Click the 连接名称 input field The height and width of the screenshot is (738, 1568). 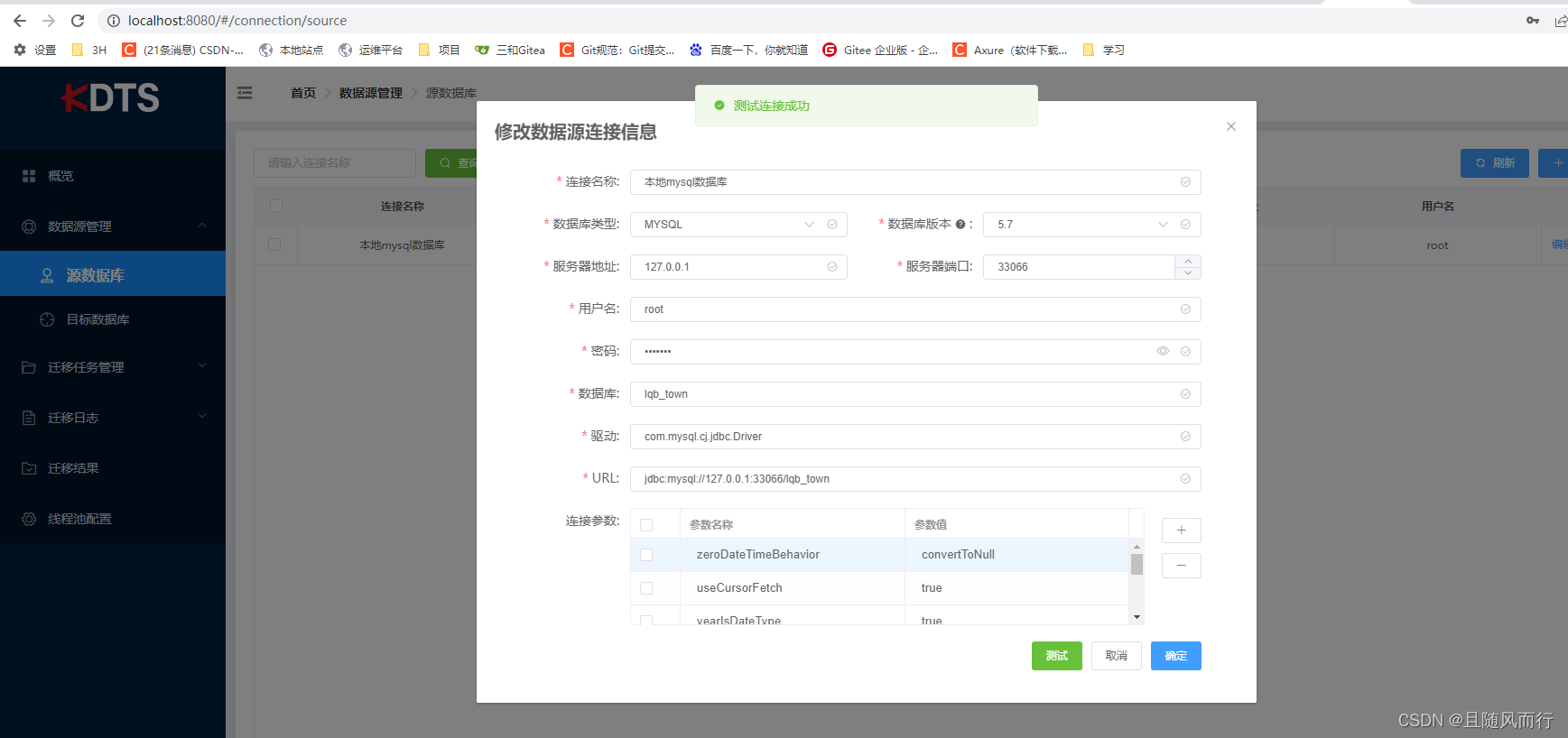point(915,182)
